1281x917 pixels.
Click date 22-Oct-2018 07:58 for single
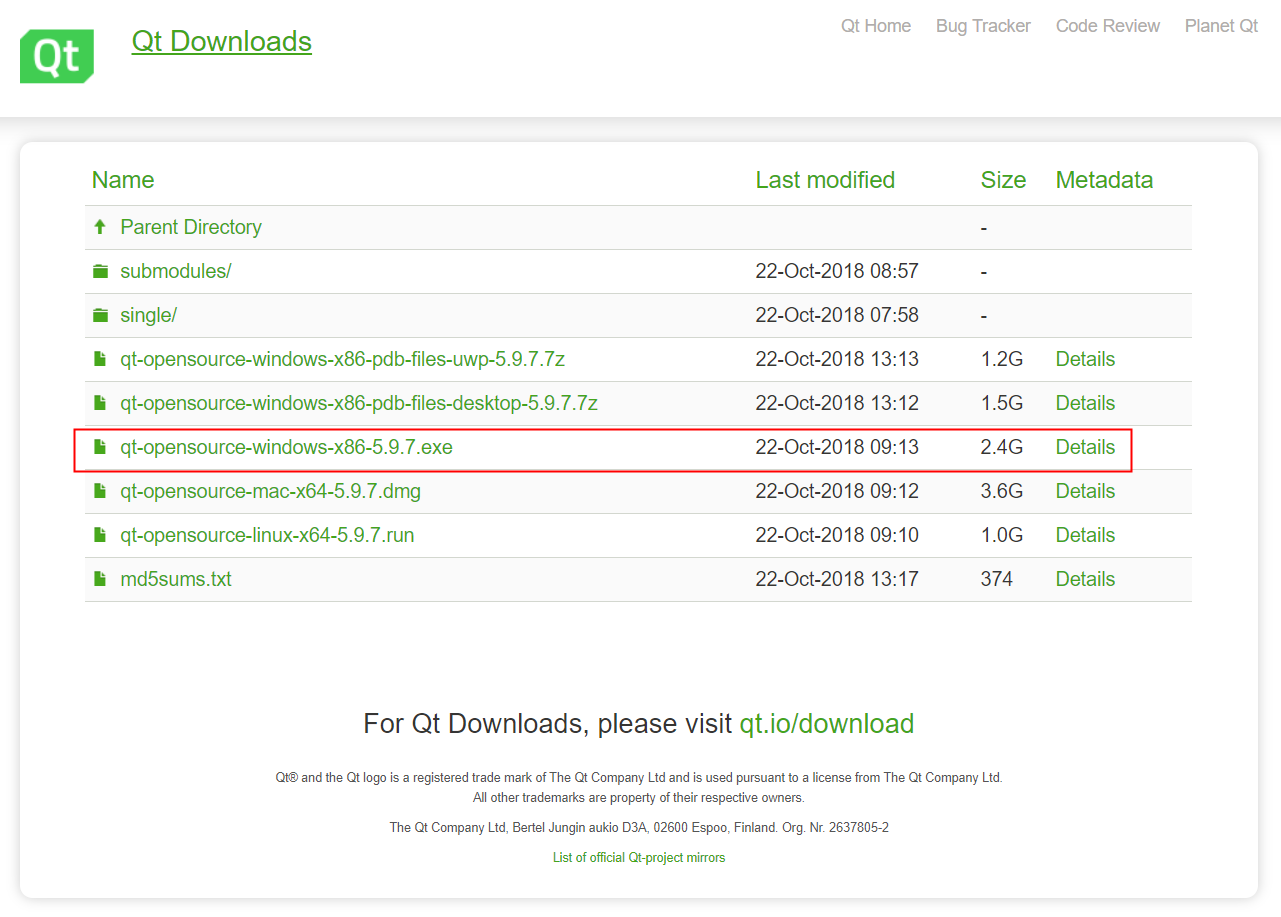pyautogui.click(x=837, y=315)
